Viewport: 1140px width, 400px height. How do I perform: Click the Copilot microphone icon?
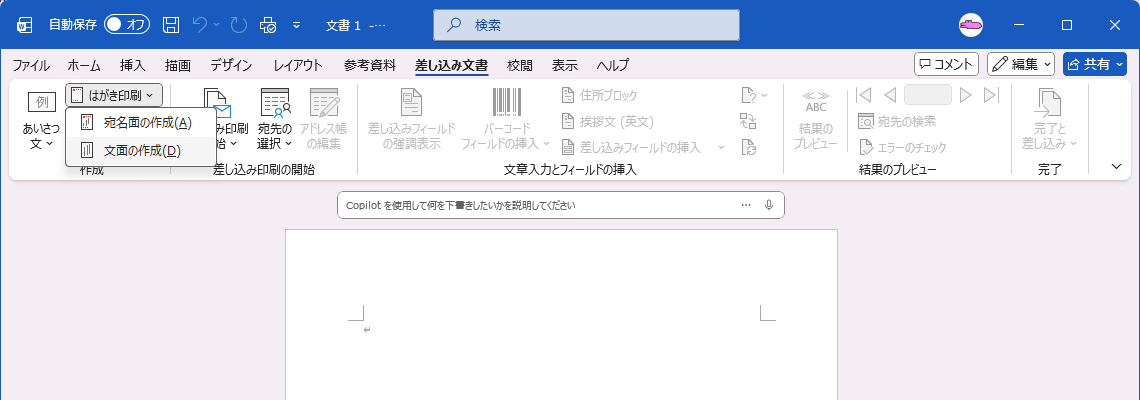[769, 205]
